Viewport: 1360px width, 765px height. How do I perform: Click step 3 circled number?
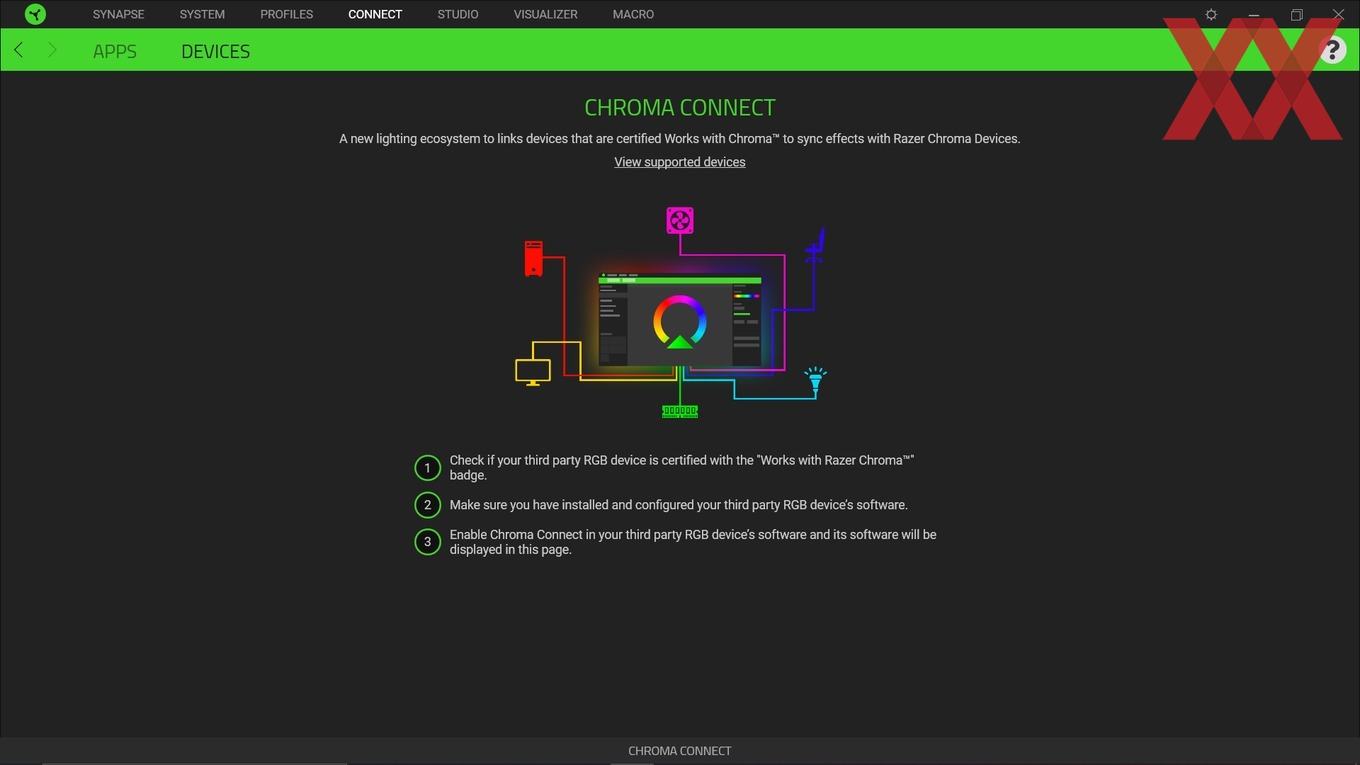pyautogui.click(x=427, y=542)
